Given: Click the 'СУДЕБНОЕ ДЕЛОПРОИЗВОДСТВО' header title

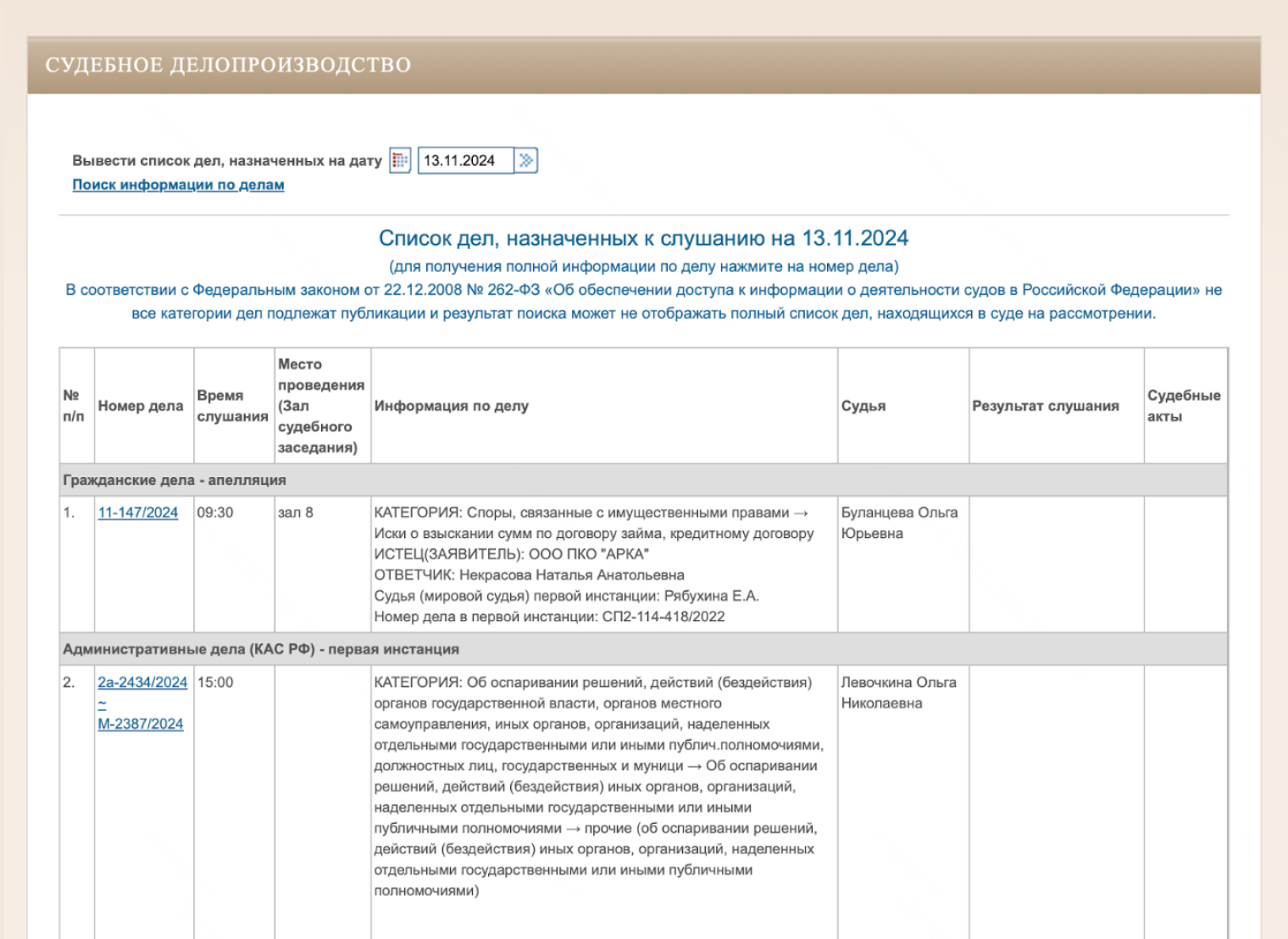Looking at the screenshot, I should tap(228, 65).
